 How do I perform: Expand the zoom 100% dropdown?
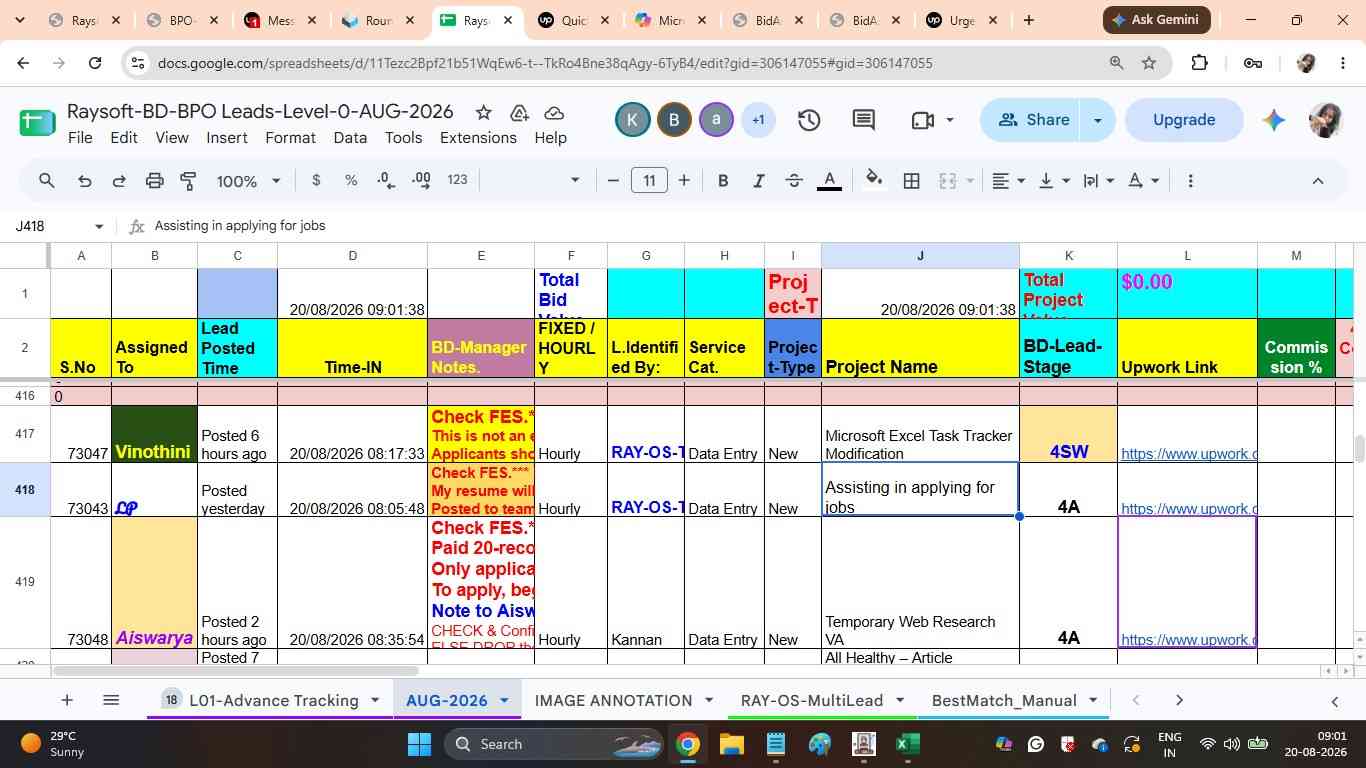[249, 181]
